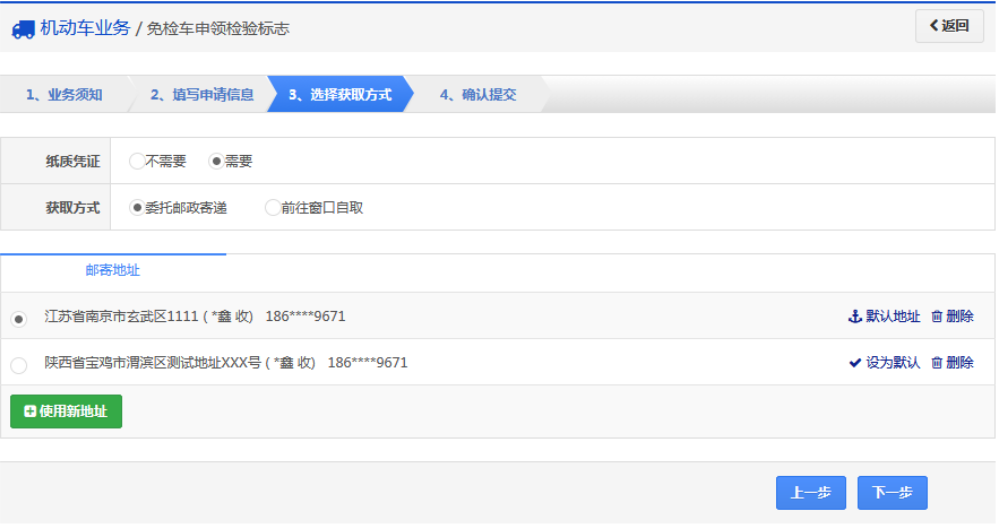Select Jiangsu Nanjing address radio button

[x=18, y=319]
